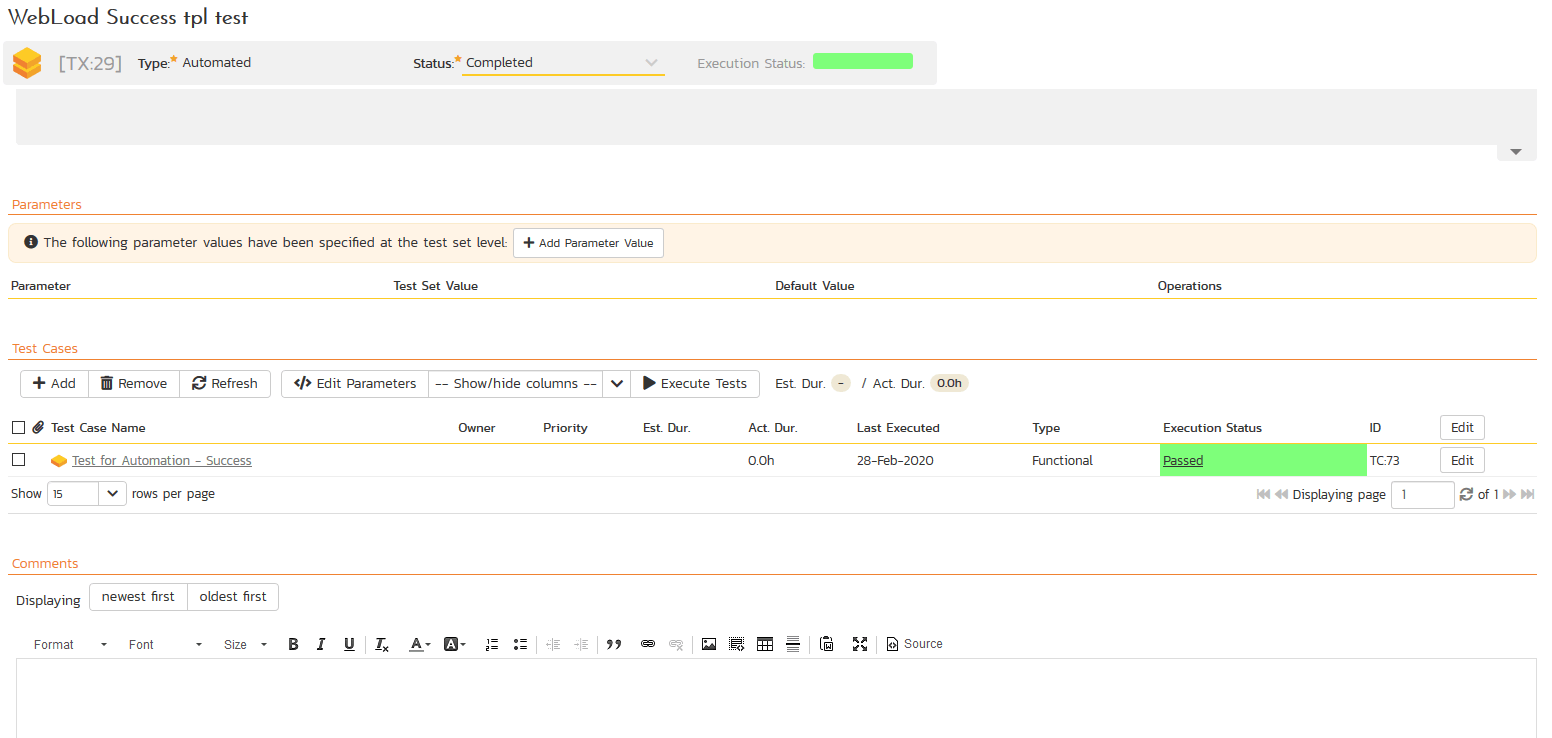Maximize the comment editor

click(860, 644)
